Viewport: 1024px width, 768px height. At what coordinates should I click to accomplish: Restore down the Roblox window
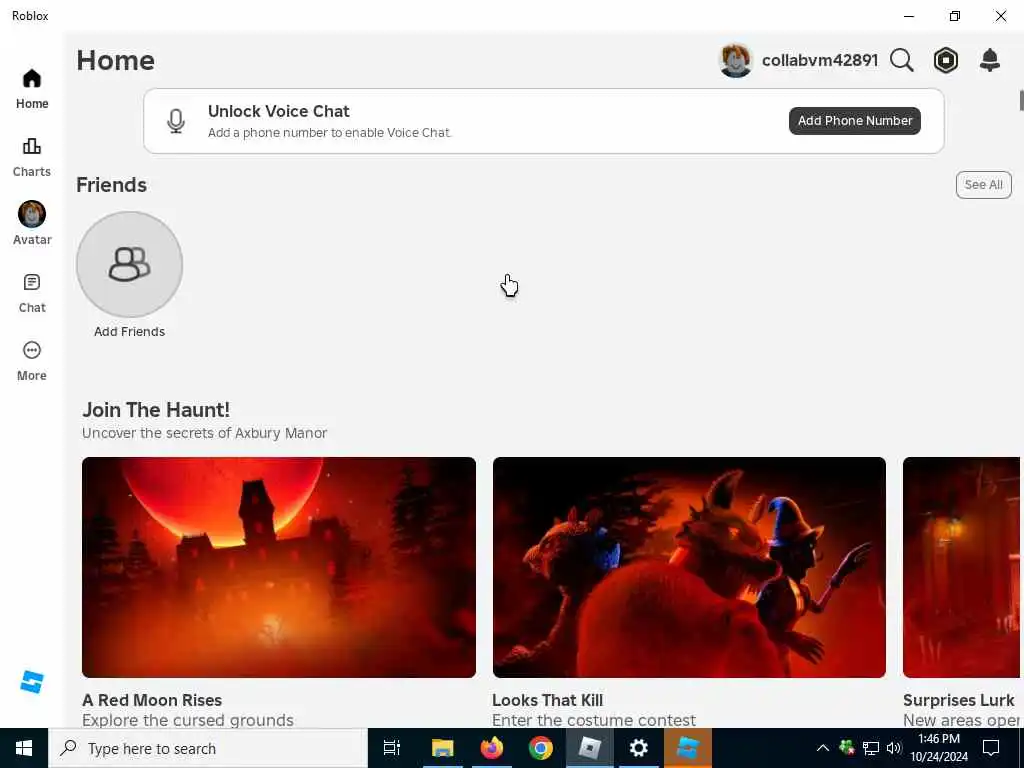tap(955, 16)
